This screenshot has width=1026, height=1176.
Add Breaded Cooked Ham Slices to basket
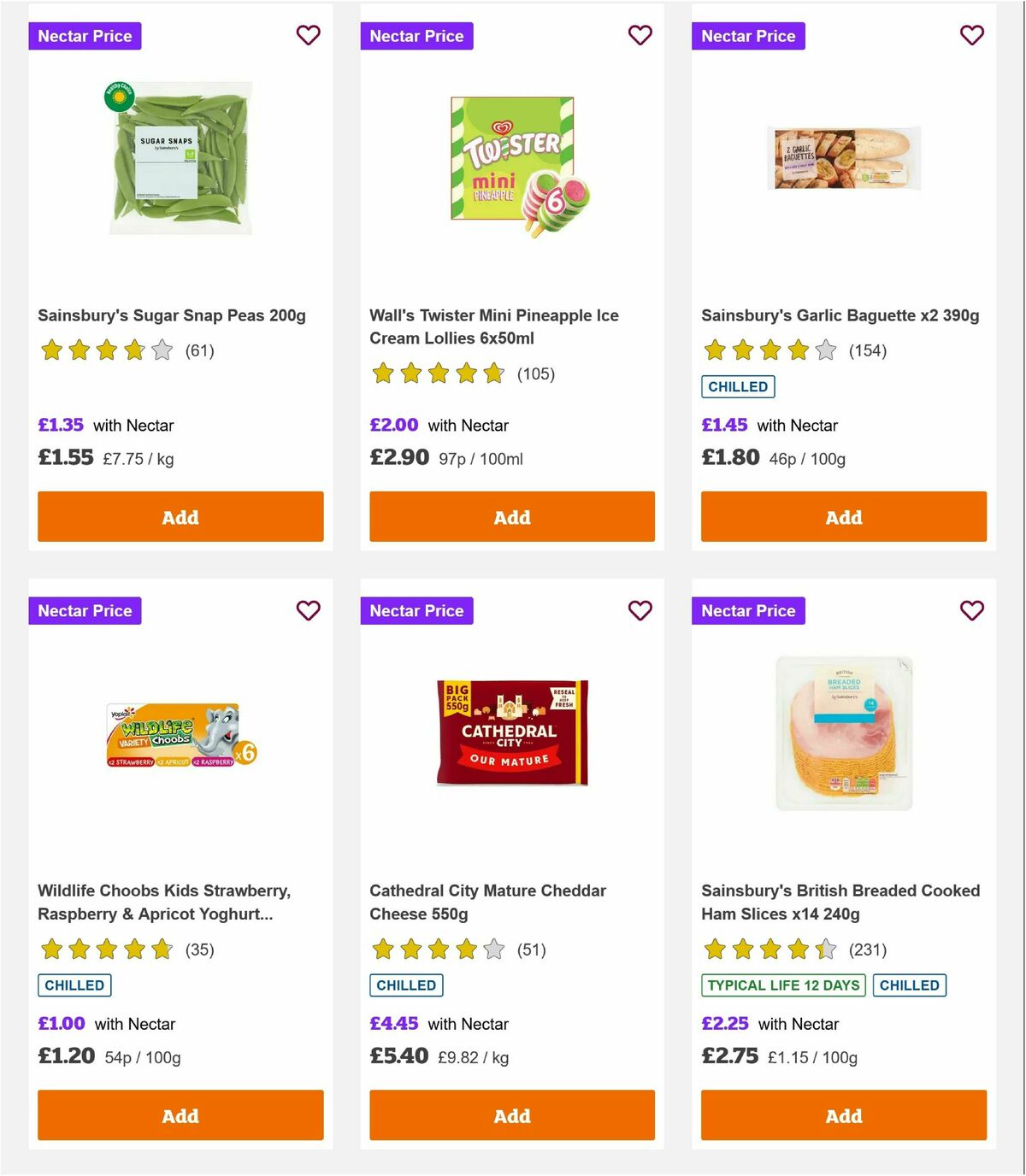pyautogui.click(x=843, y=1115)
